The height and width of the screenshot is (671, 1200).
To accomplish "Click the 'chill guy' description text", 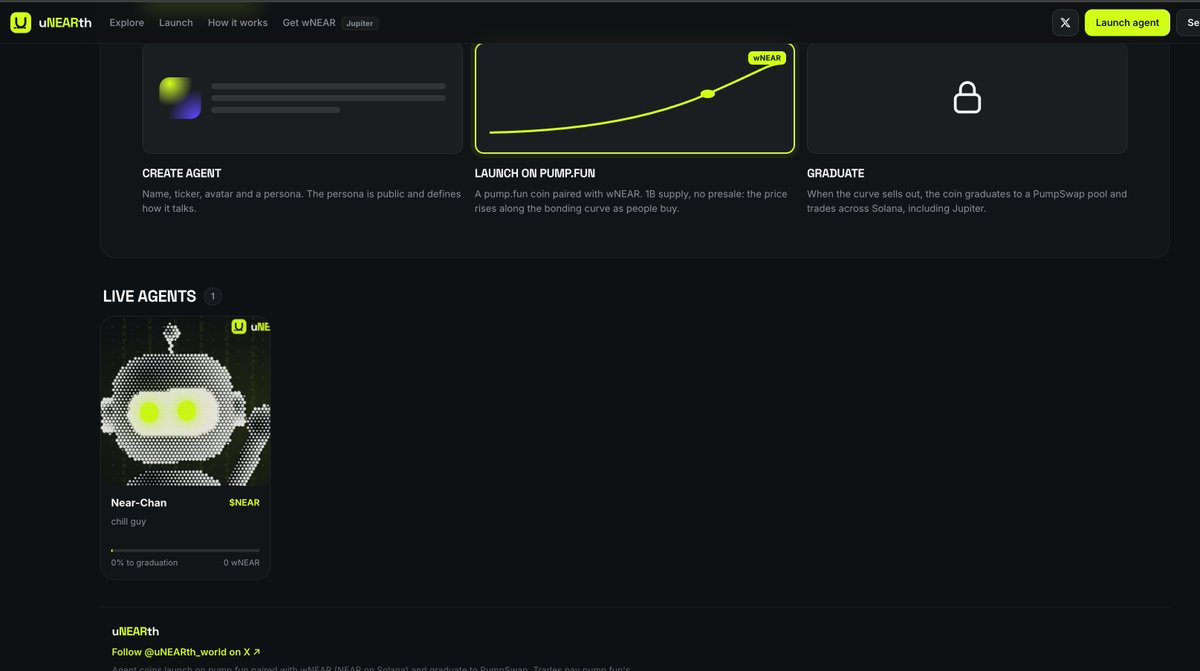I will click(x=128, y=522).
